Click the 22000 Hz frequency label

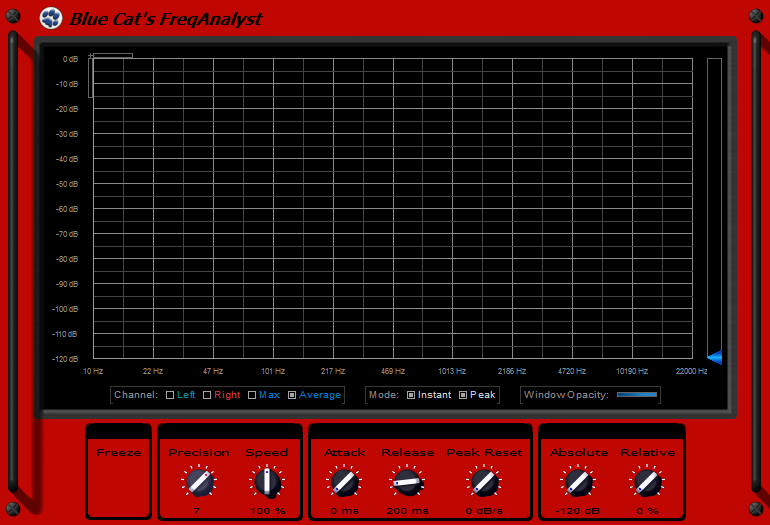pos(691,371)
